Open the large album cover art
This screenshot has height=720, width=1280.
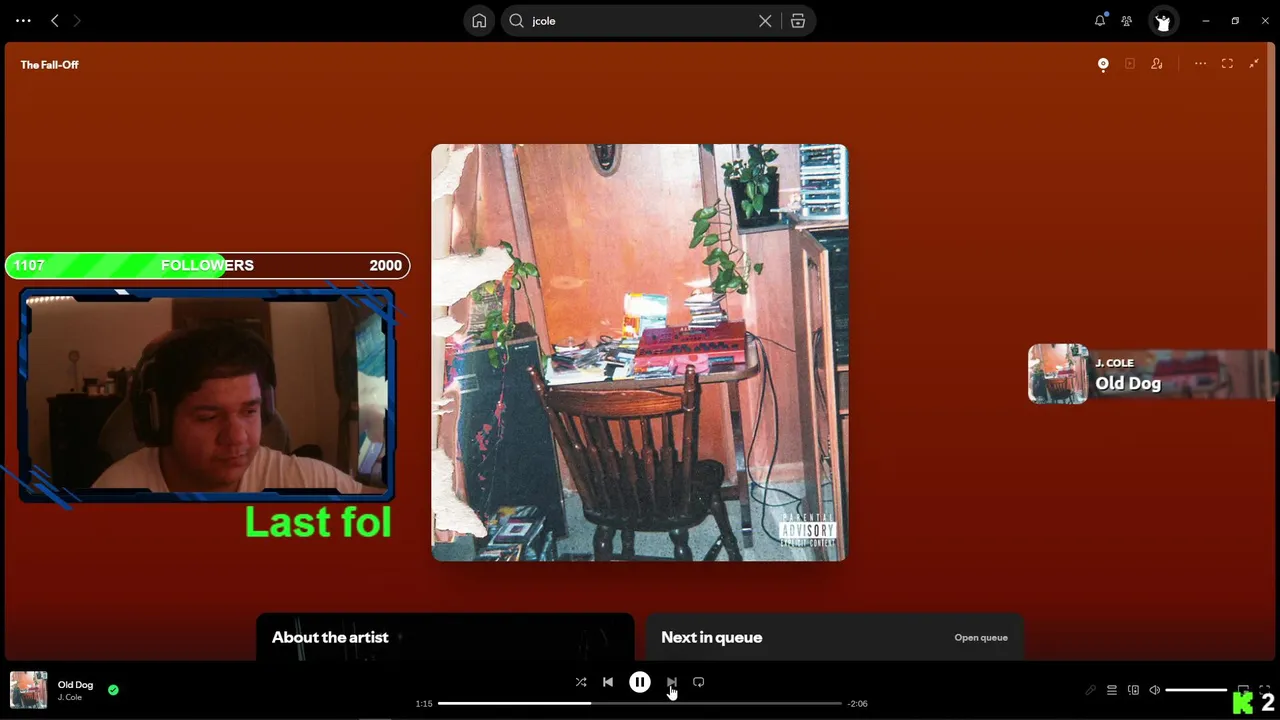[640, 352]
